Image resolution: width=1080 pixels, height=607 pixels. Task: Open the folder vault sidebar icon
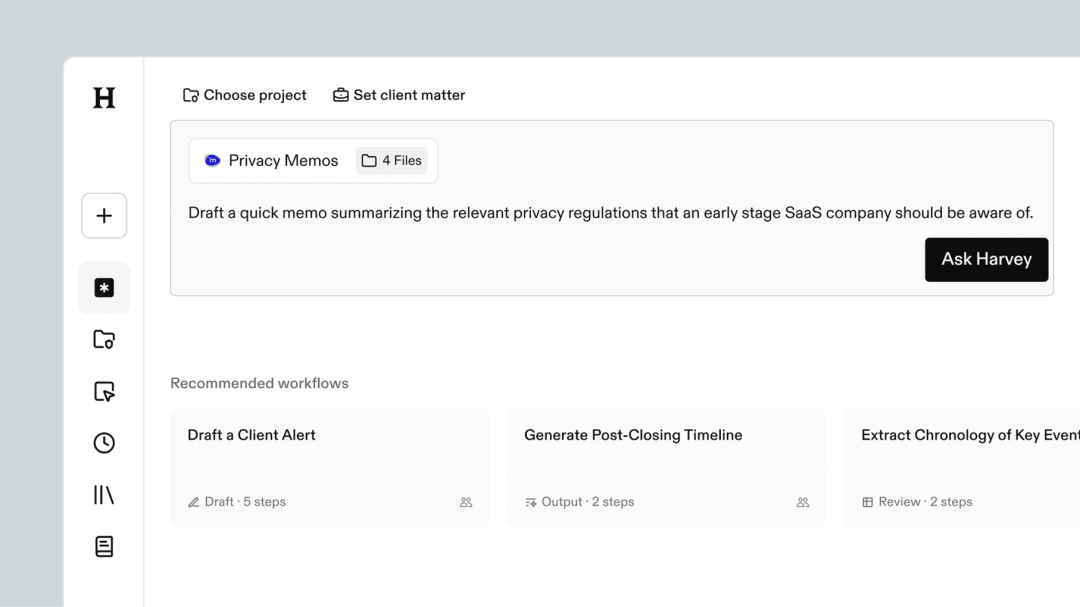click(x=104, y=339)
